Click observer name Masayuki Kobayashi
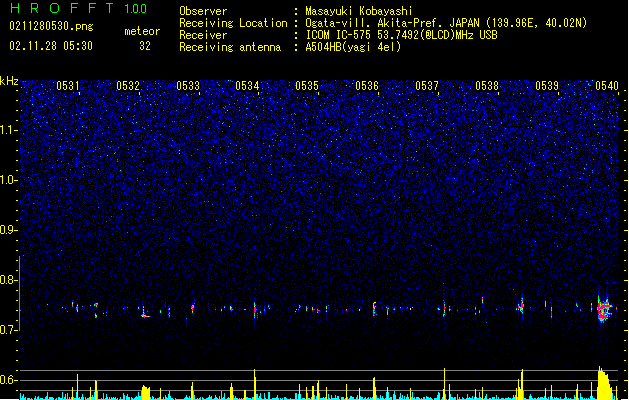This screenshot has height=400, width=629. point(359,11)
